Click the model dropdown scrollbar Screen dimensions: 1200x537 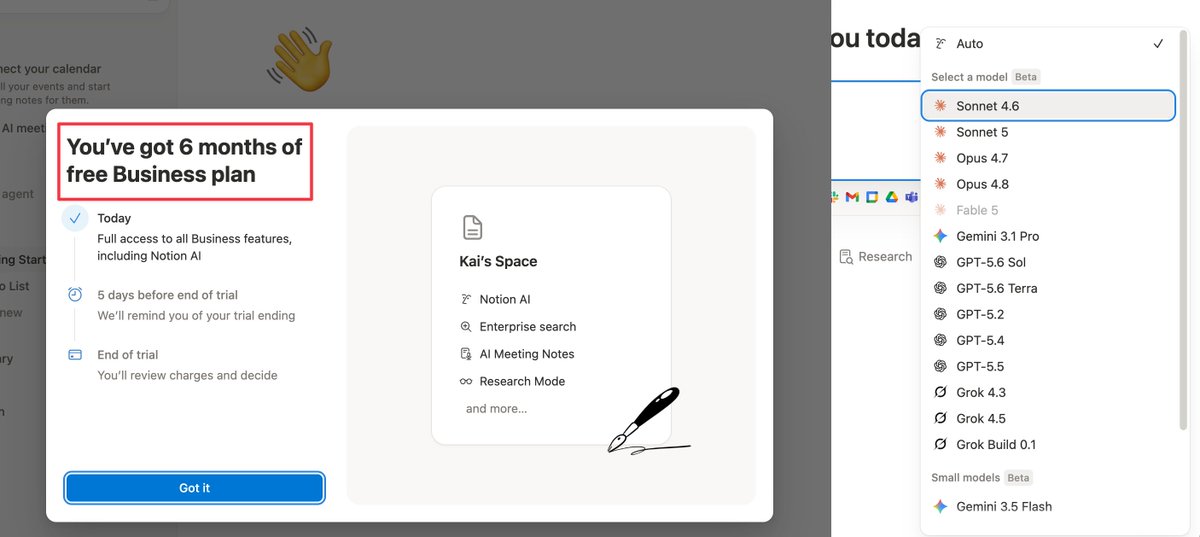point(1184,230)
